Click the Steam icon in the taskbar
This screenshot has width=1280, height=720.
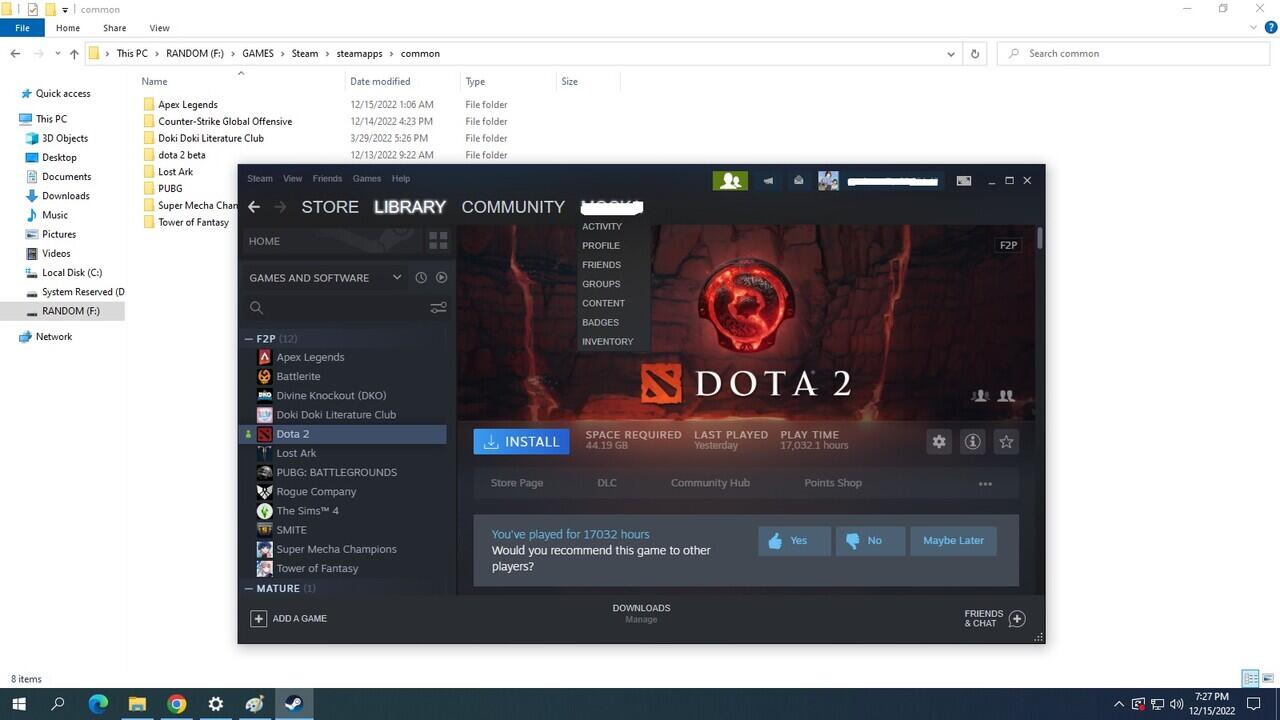pos(294,704)
